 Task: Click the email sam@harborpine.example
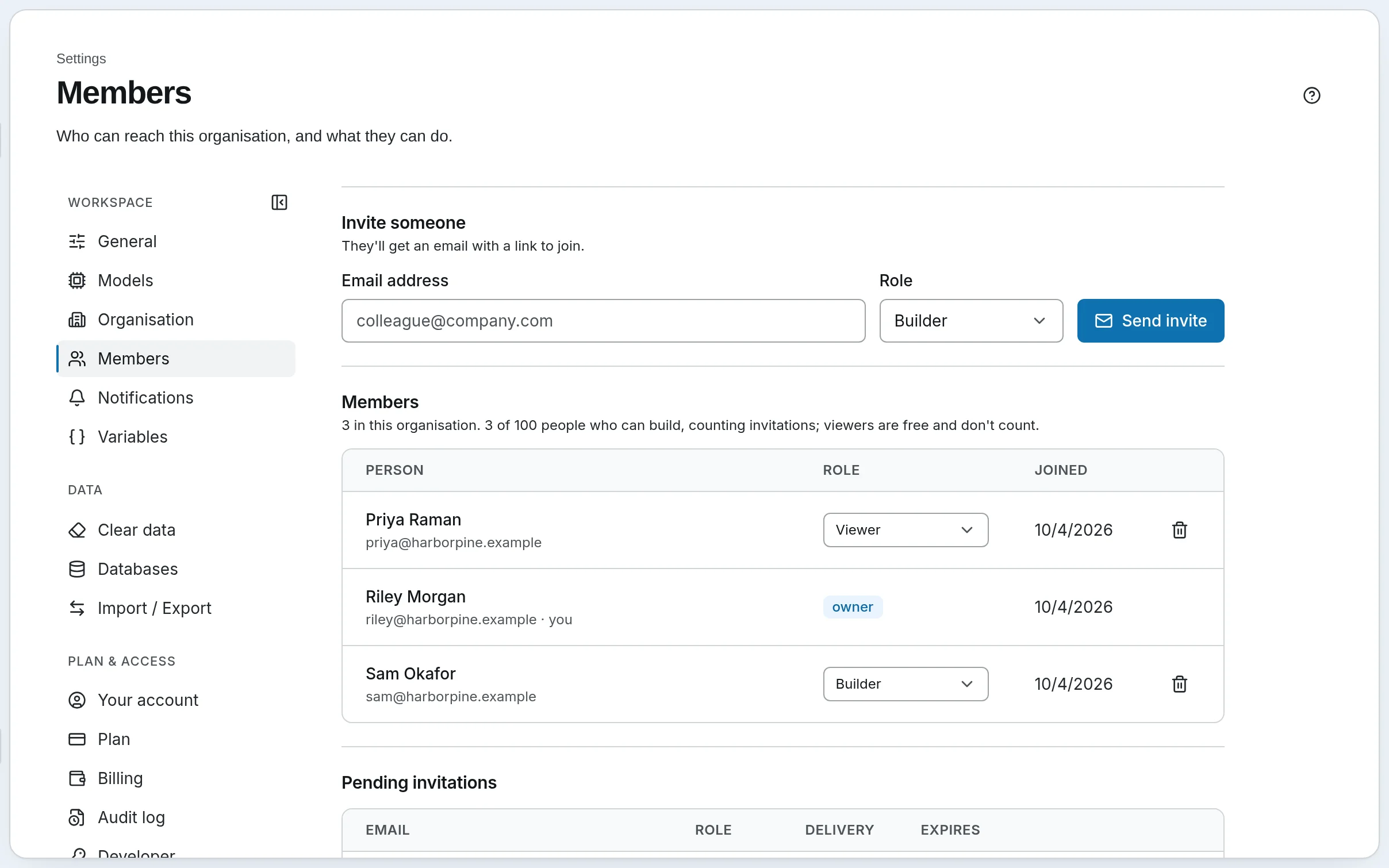(451, 697)
